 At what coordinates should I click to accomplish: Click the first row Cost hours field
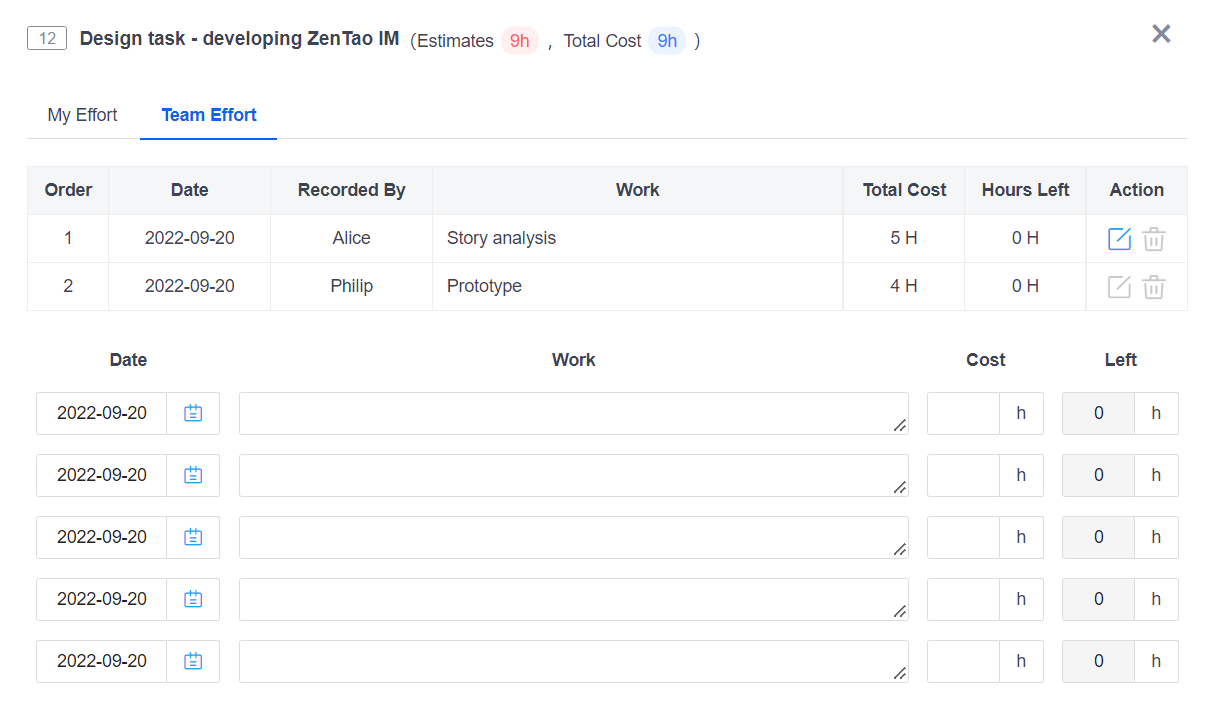[x=963, y=413]
